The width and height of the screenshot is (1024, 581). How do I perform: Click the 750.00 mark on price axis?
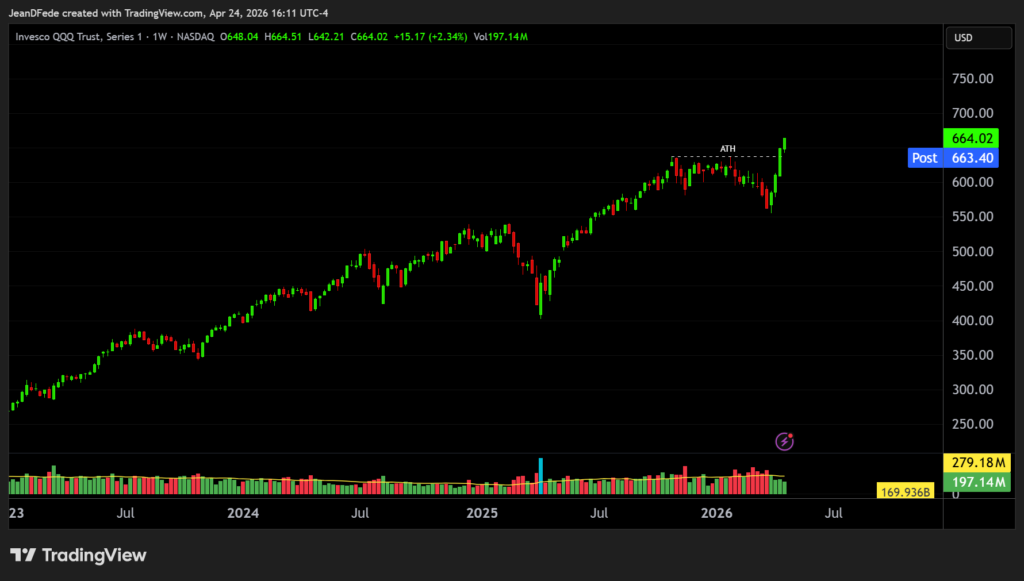[x=972, y=79]
